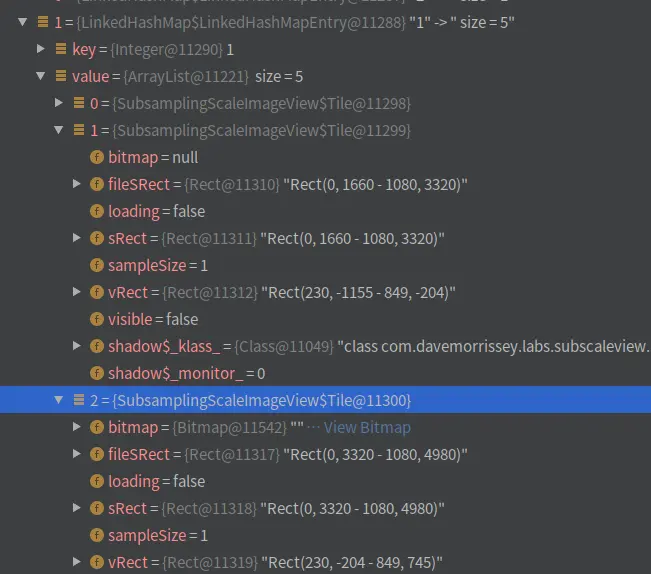Image resolution: width=651 pixels, height=574 pixels.
Task: Select the sRect Rect@11318 row
Action: tap(326, 508)
